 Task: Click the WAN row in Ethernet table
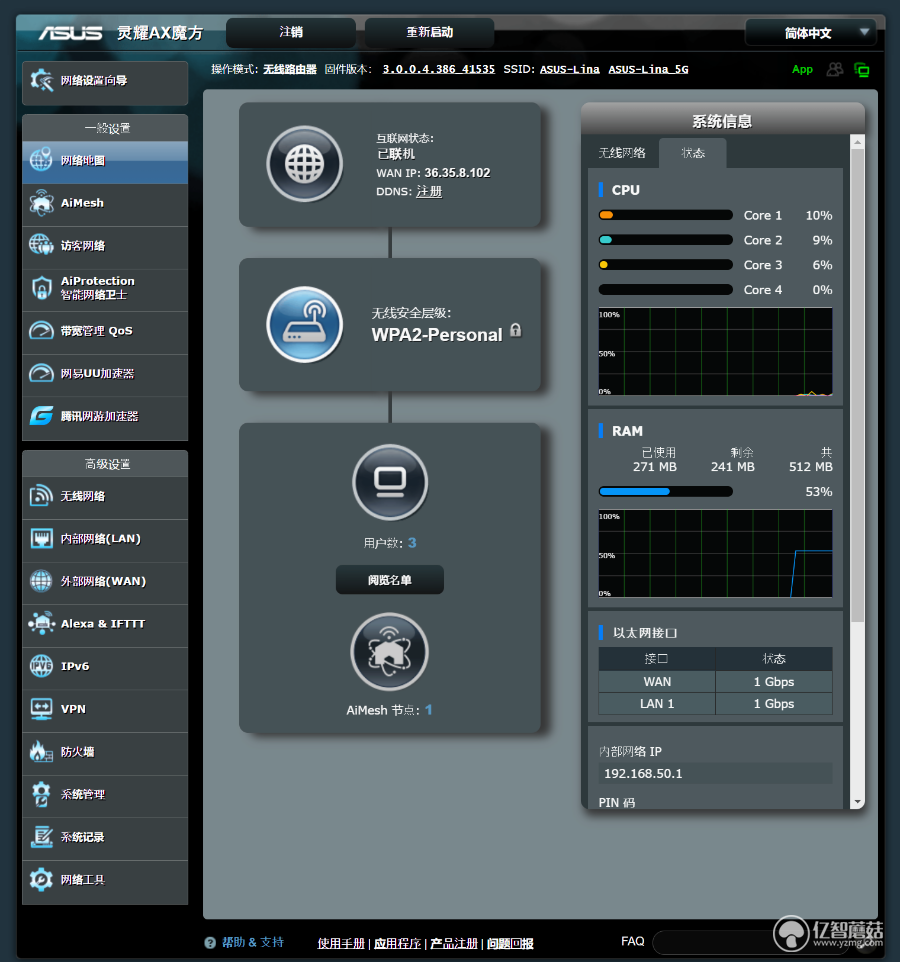715,682
